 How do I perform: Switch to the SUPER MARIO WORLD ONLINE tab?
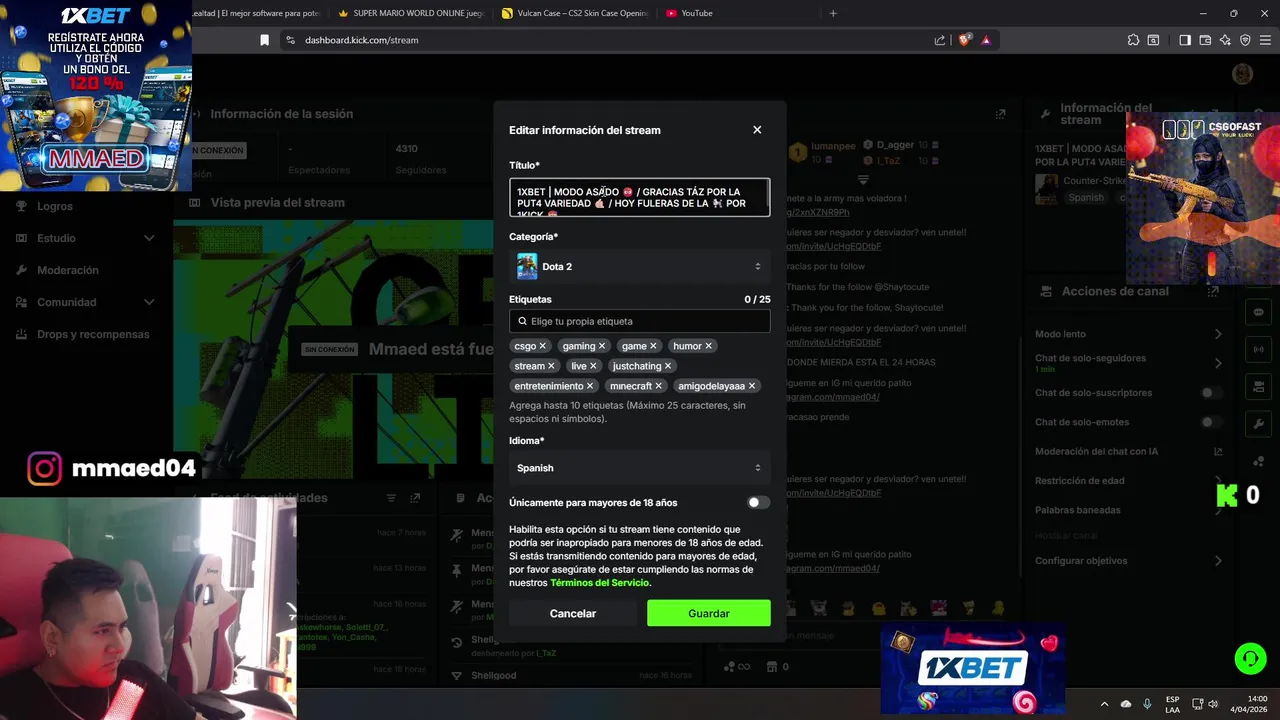coord(411,13)
